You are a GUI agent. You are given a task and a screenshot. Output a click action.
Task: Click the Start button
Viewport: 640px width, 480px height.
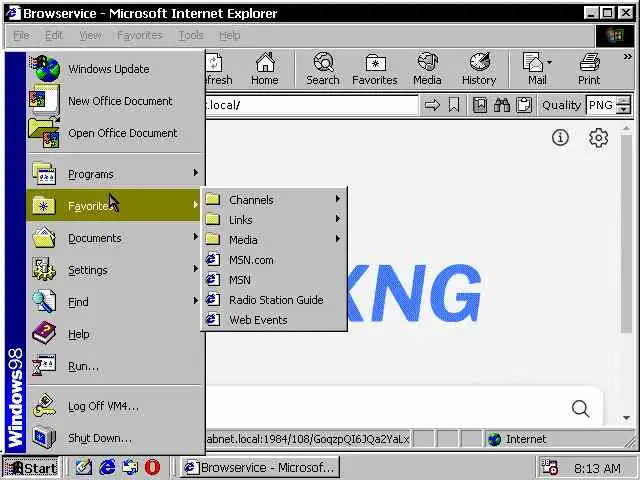click(x=31, y=467)
